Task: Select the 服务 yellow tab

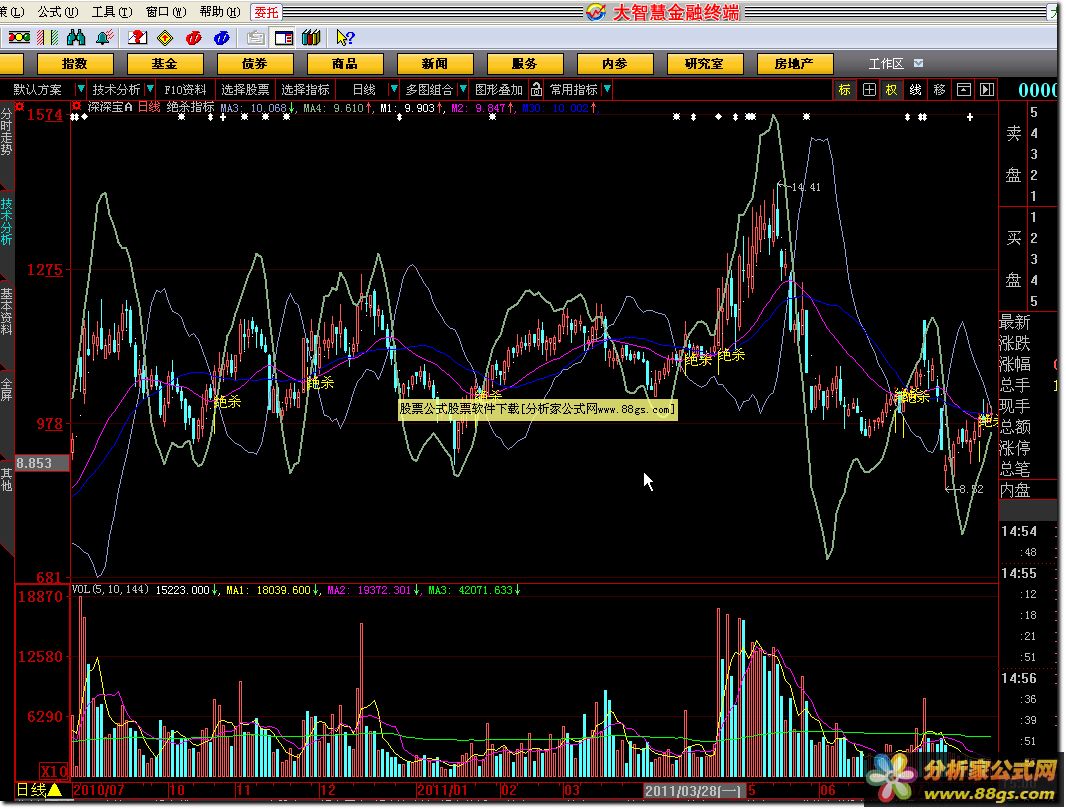Action: pos(525,64)
